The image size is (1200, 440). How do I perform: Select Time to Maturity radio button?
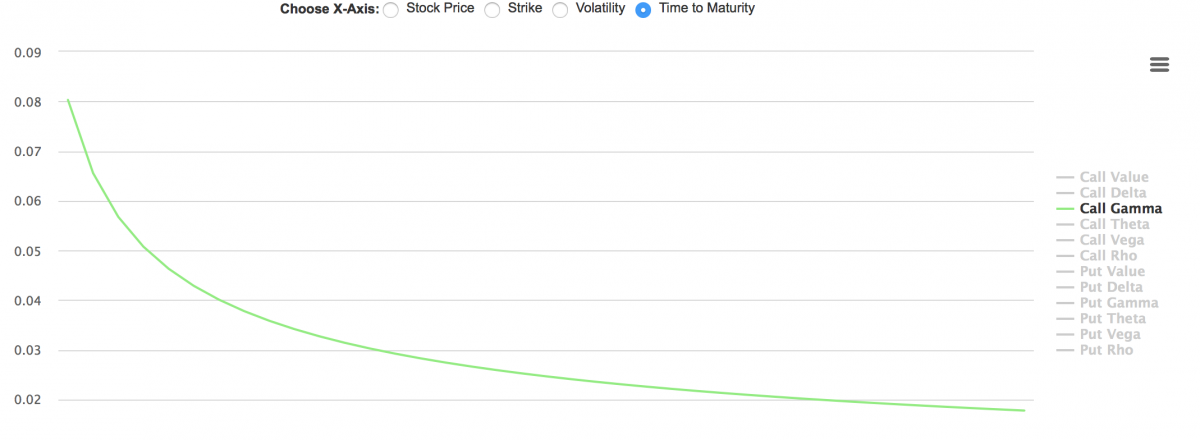click(x=643, y=9)
